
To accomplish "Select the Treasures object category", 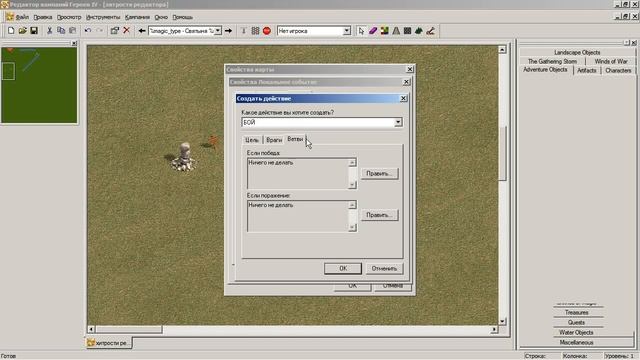I will click(577, 312).
